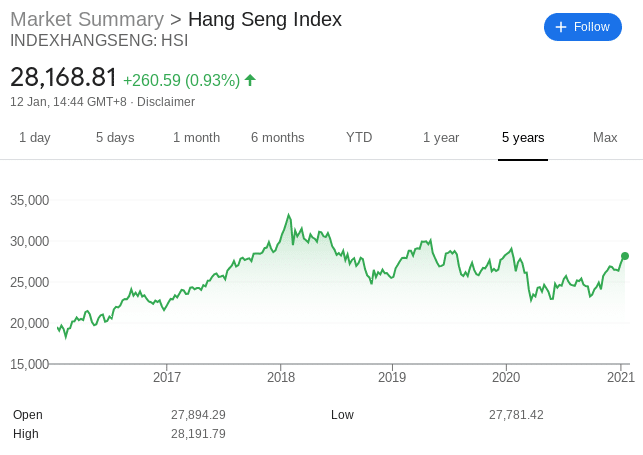Follow the Hang Seng Index
Image resolution: width=643 pixels, height=455 pixels.
click(583, 27)
